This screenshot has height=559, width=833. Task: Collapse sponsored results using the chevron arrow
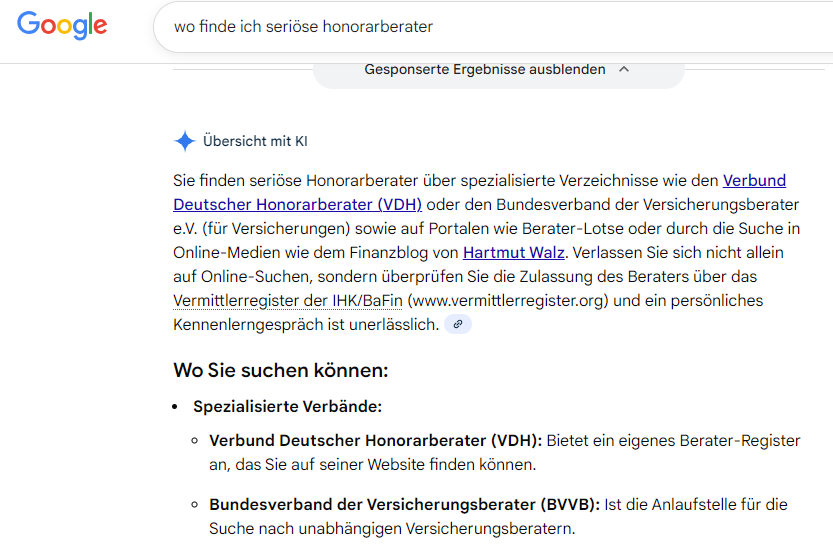pos(624,70)
